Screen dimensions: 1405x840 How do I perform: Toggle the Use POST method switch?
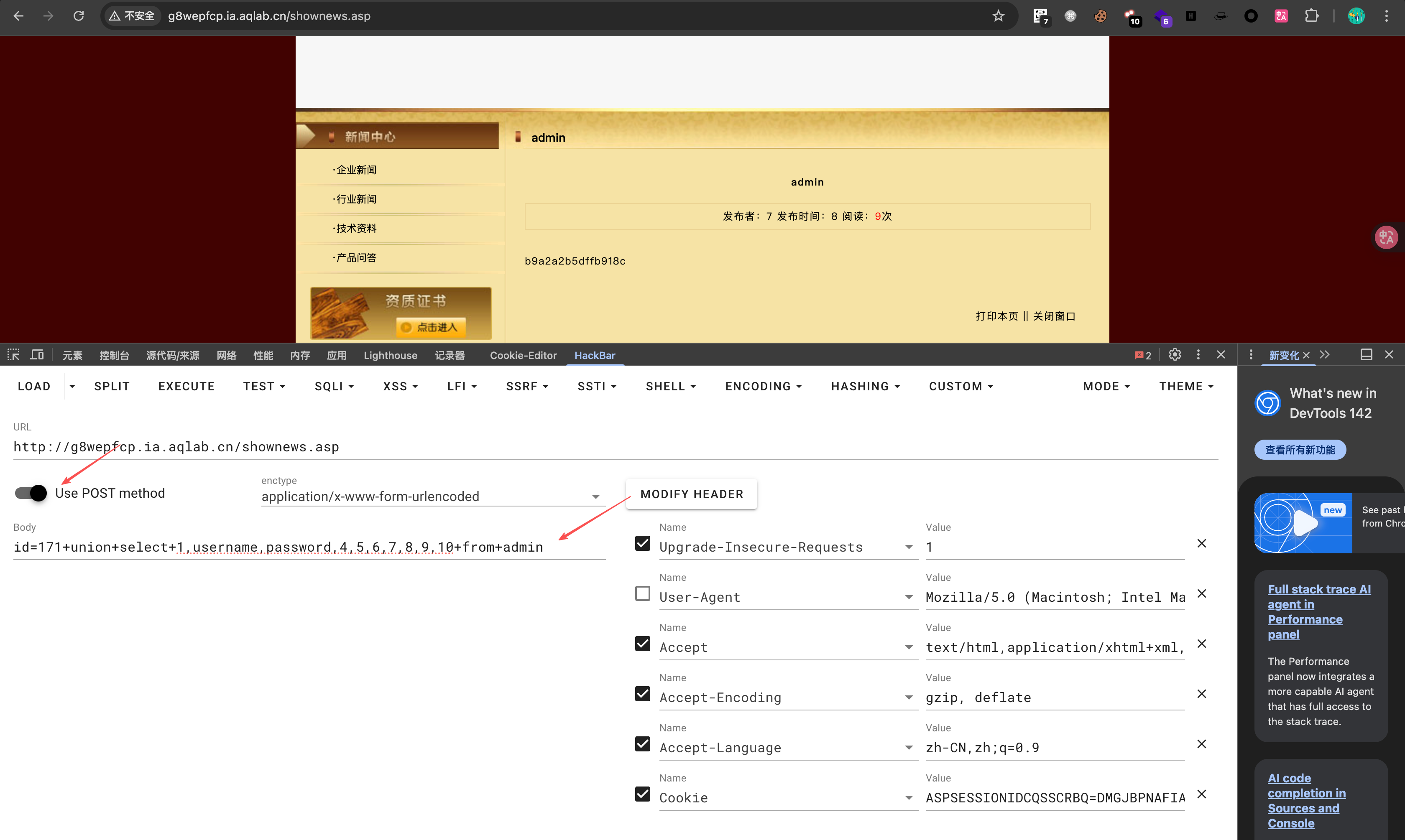click(x=31, y=493)
